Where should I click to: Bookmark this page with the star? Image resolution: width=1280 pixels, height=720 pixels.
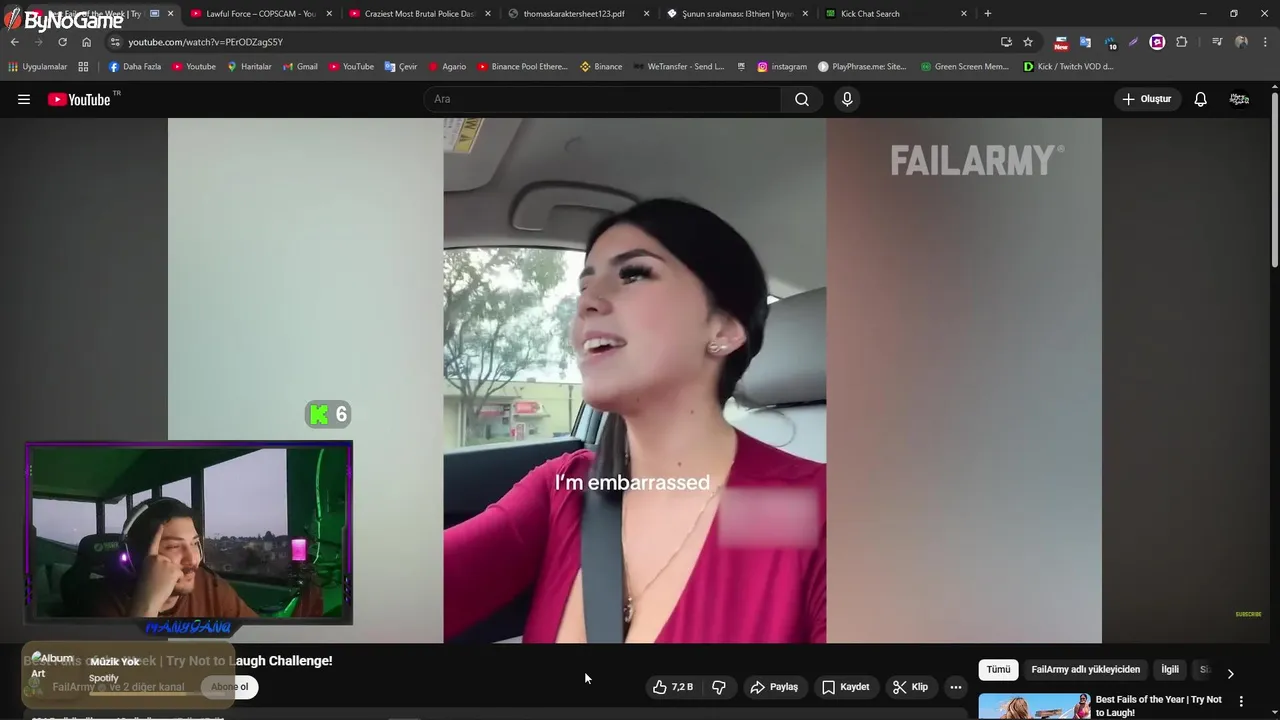click(1028, 42)
